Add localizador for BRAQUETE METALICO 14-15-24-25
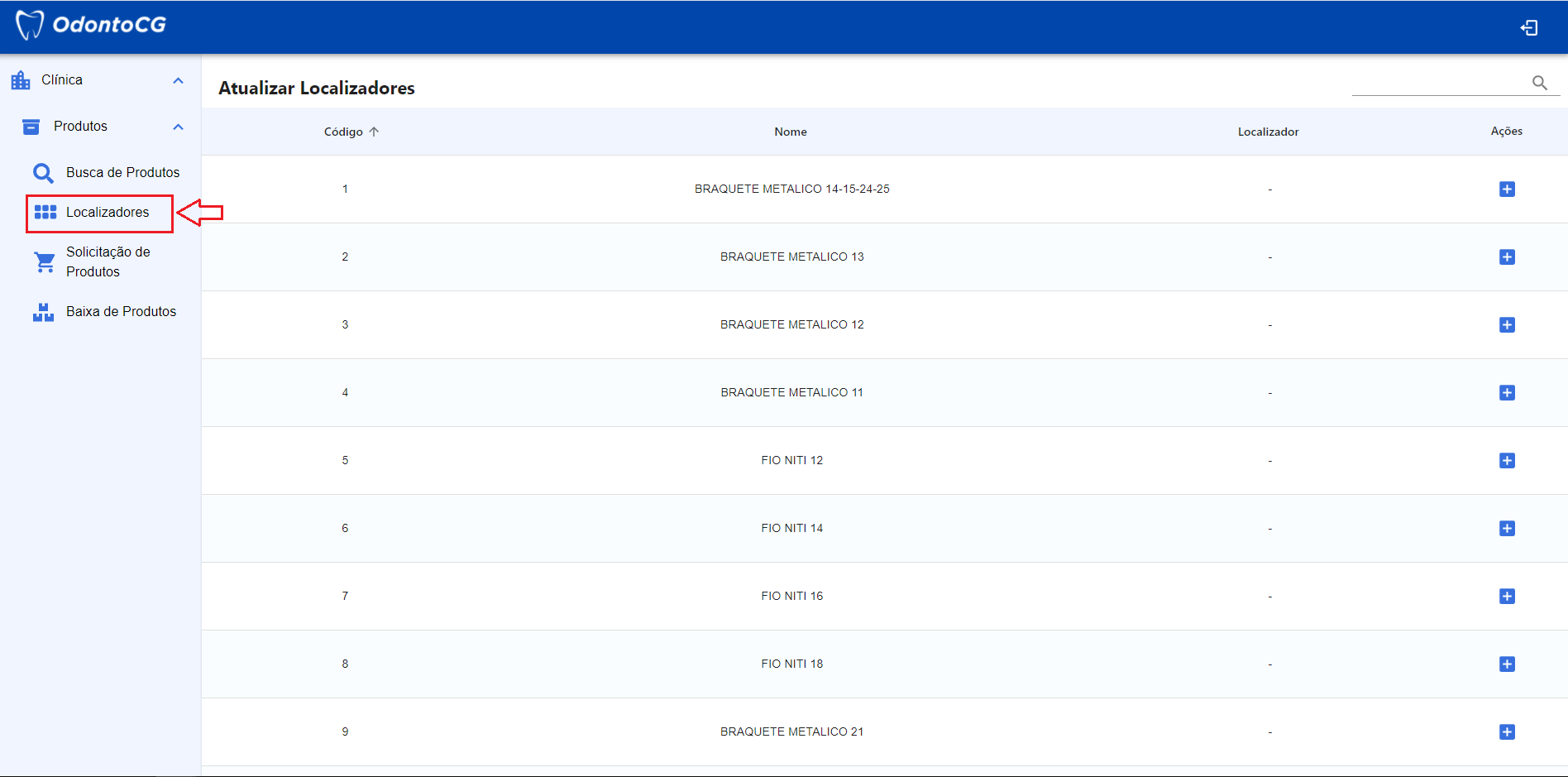Viewport: 1568px width, 777px height. point(1506,189)
